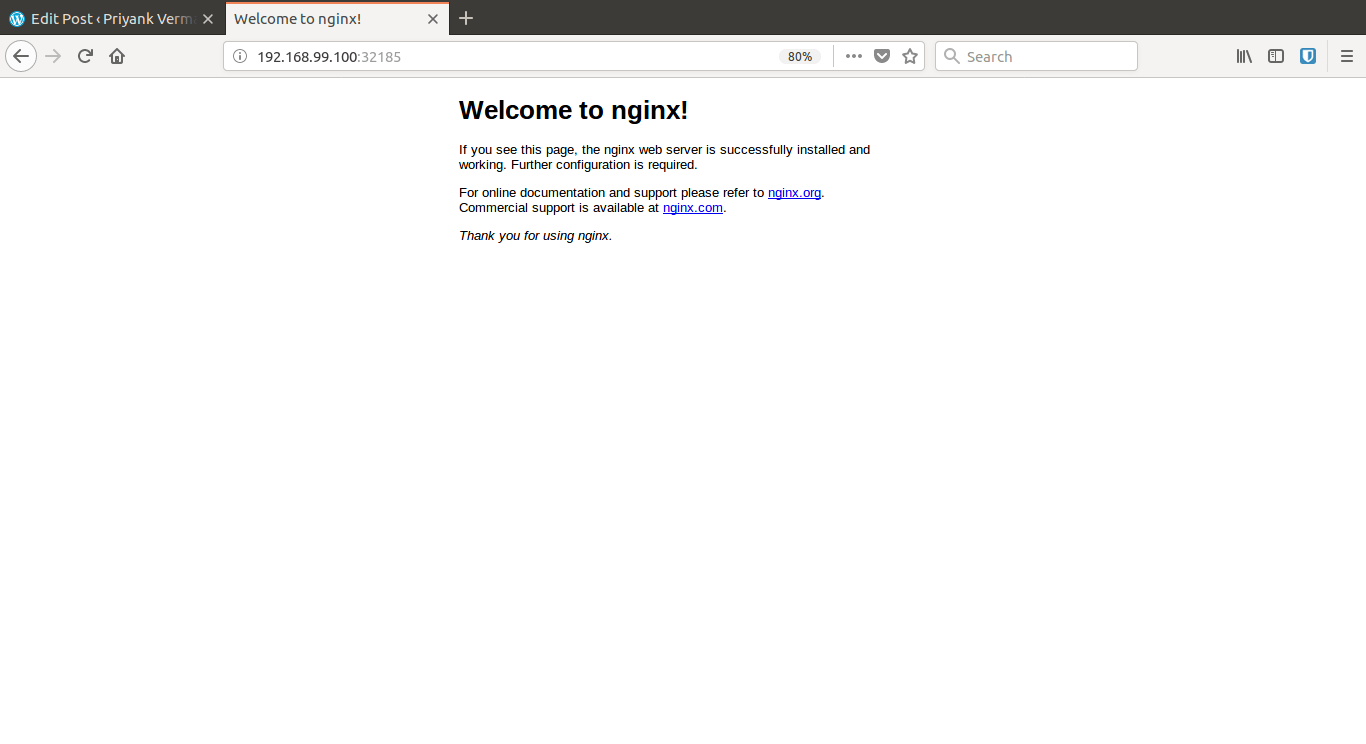The width and height of the screenshot is (1366, 744).
Task: Open a new browser tab
Action: (466, 18)
